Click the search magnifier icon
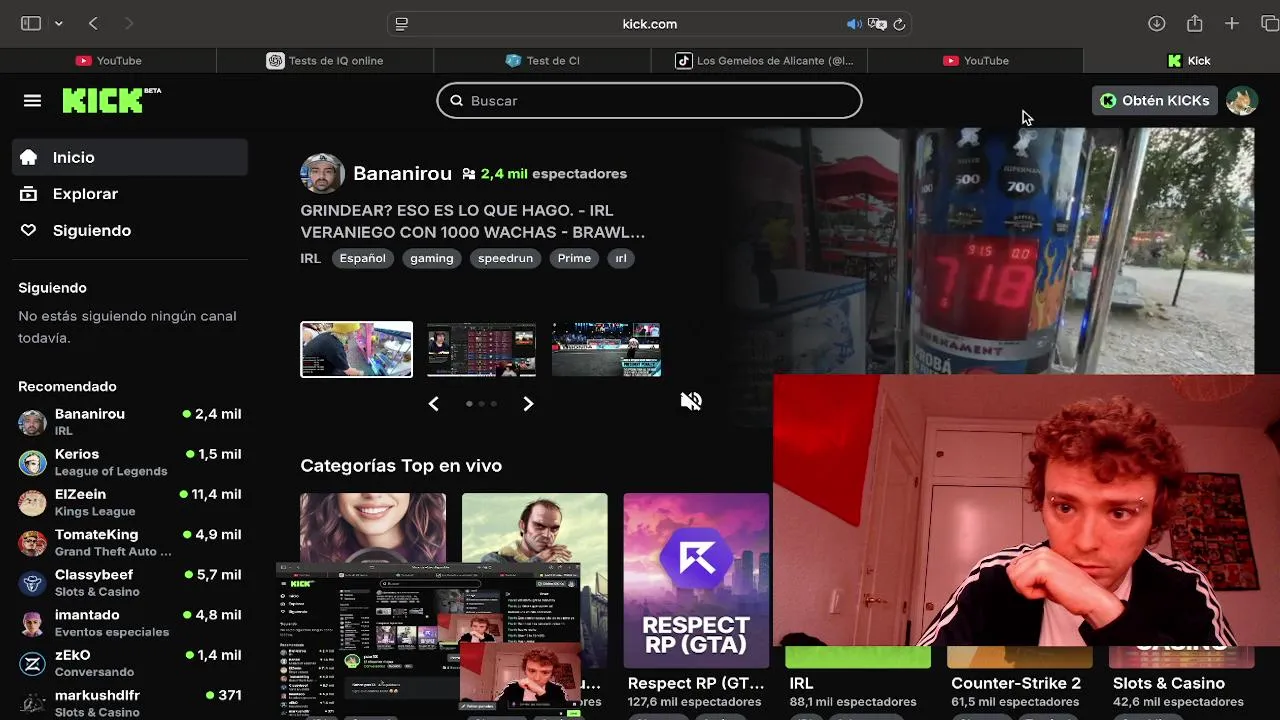Screen dimensions: 1280x720 click(x=456, y=100)
